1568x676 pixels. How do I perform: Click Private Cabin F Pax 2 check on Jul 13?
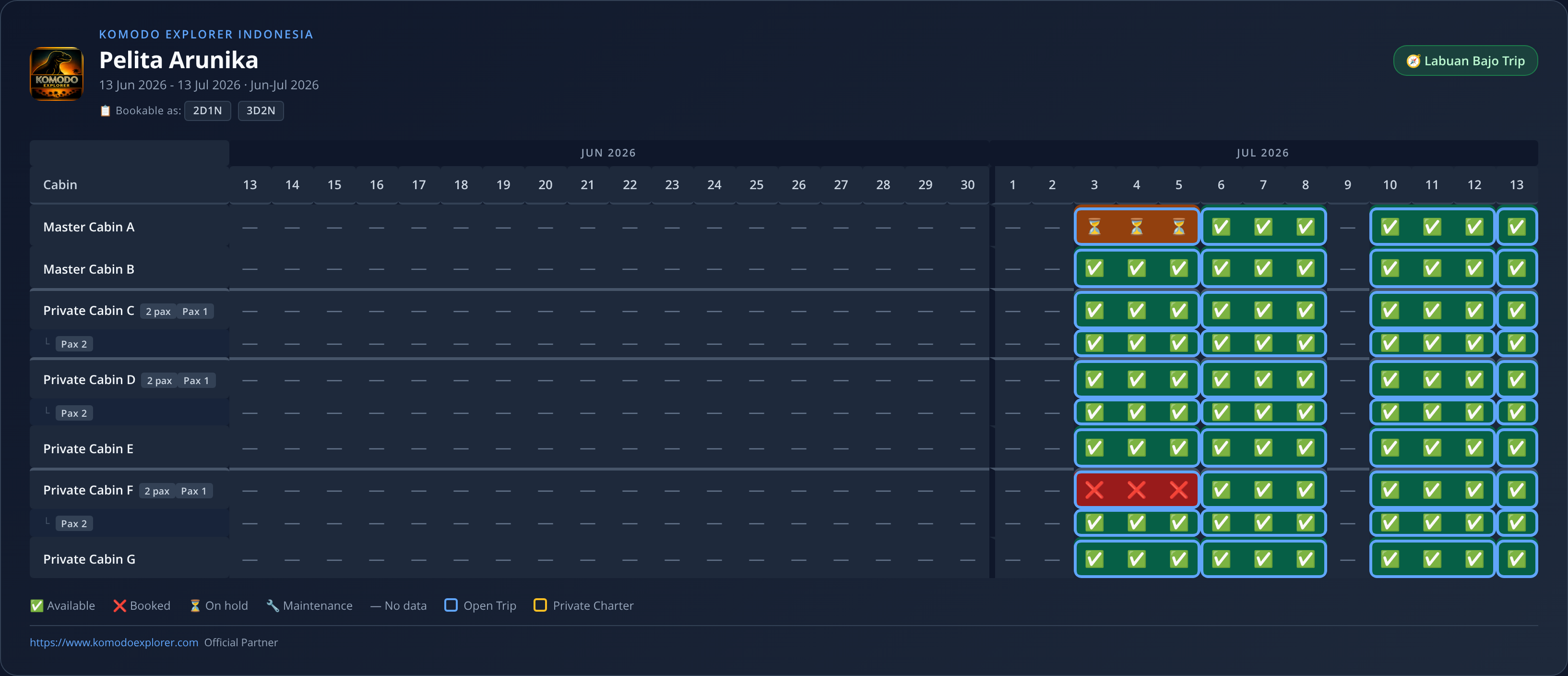coord(1516,522)
